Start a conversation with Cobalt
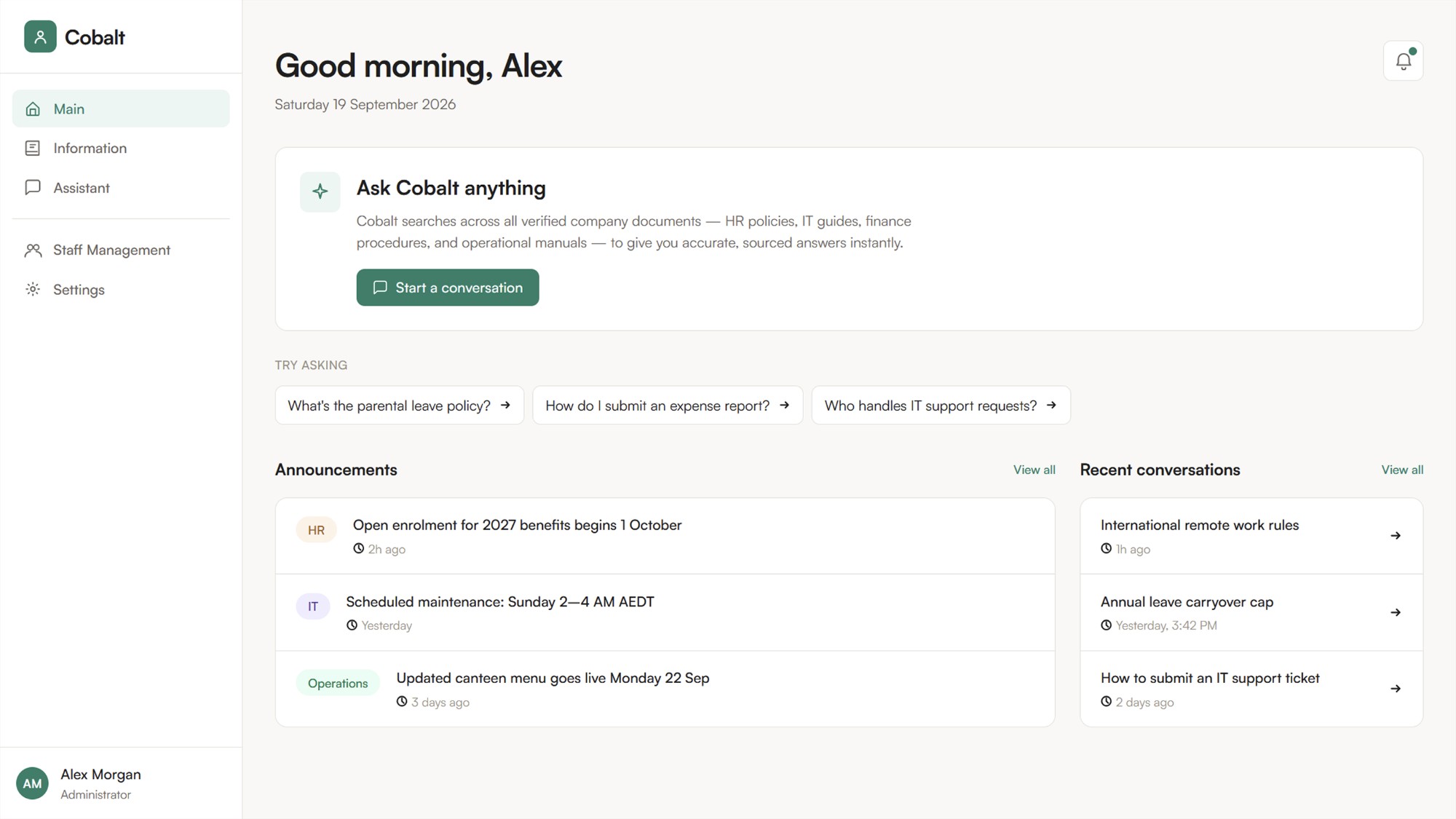The width and height of the screenshot is (1456, 819). point(448,288)
